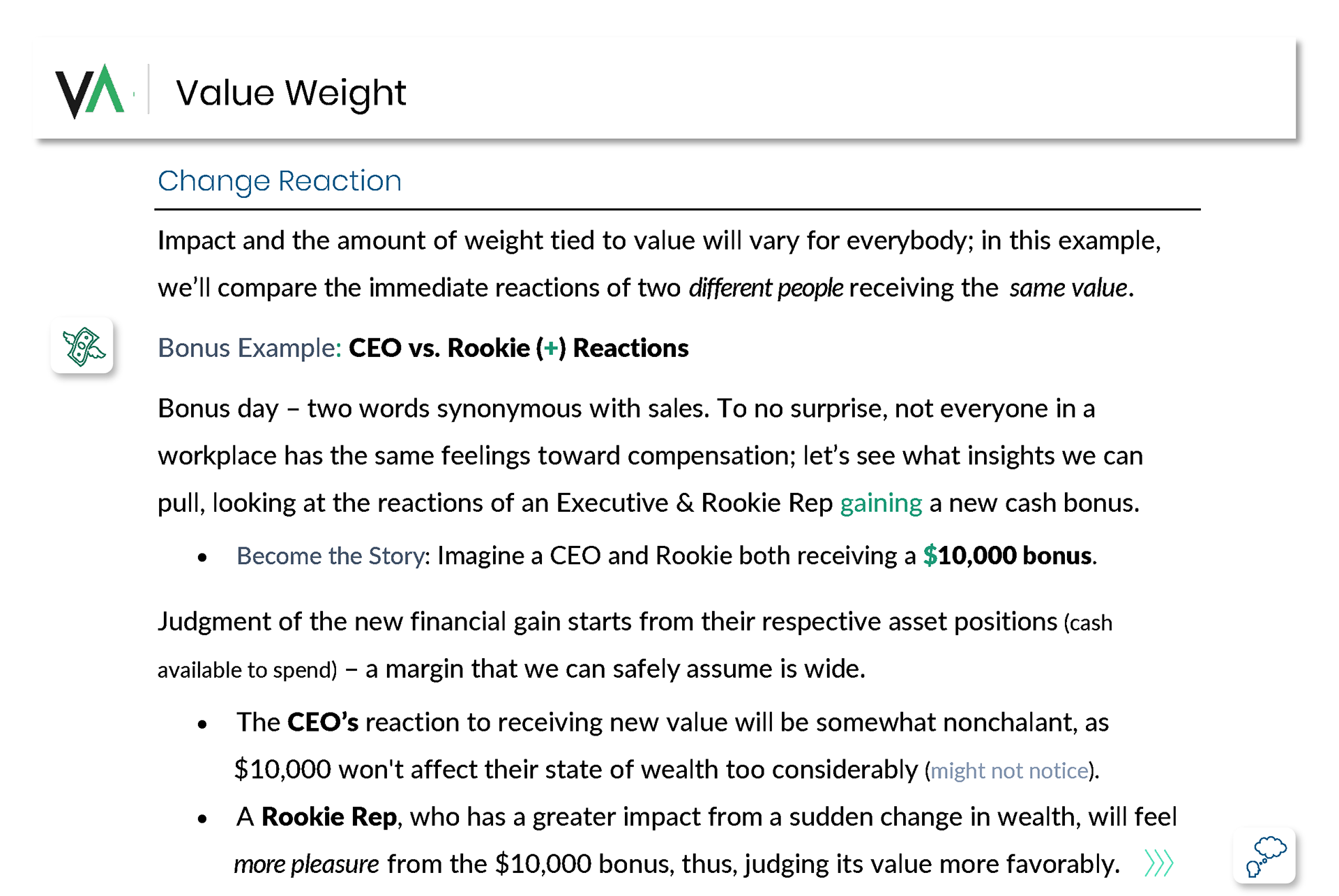This screenshot has width=1339, height=896.
Task: Click the VA logo in the header
Action: pos(90,91)
